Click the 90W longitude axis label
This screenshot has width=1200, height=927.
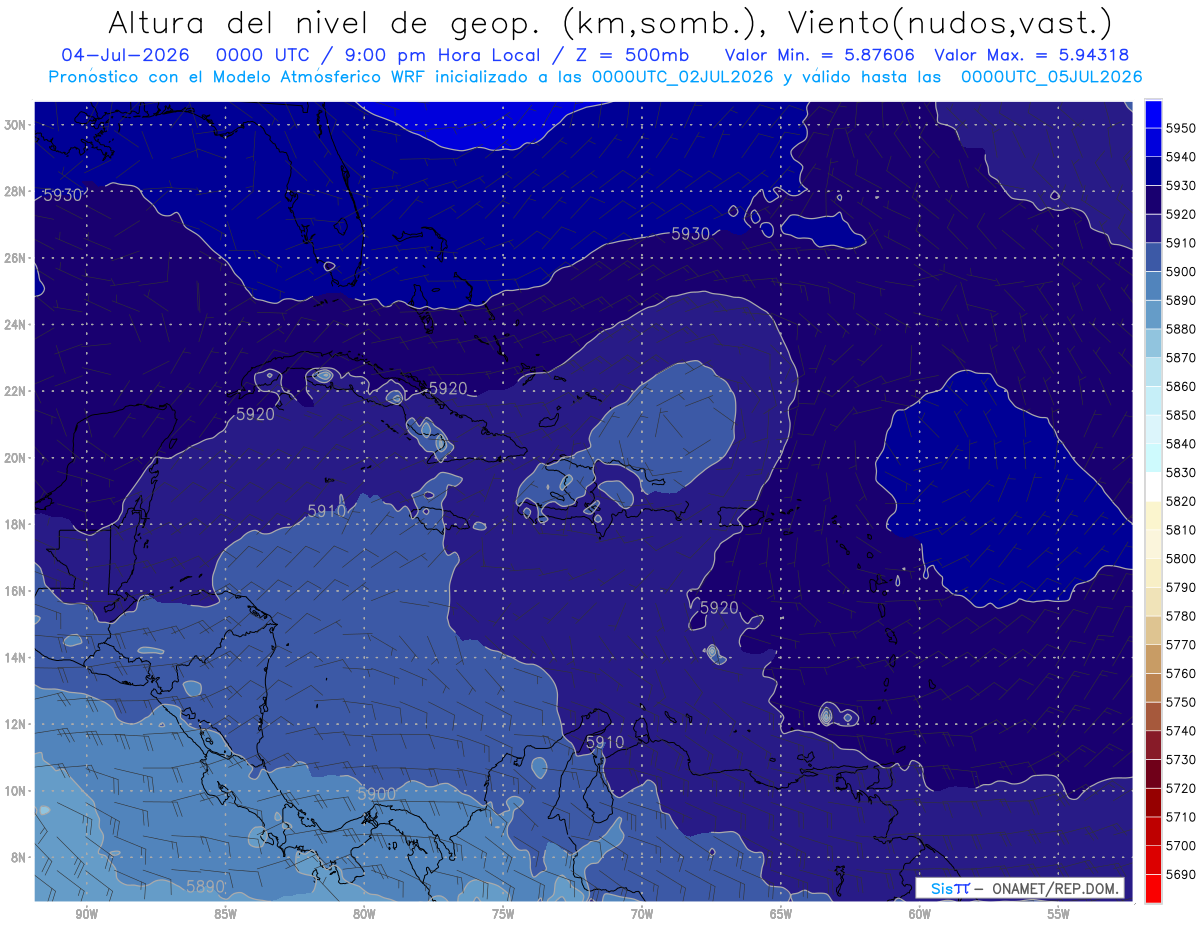point(86,914)
